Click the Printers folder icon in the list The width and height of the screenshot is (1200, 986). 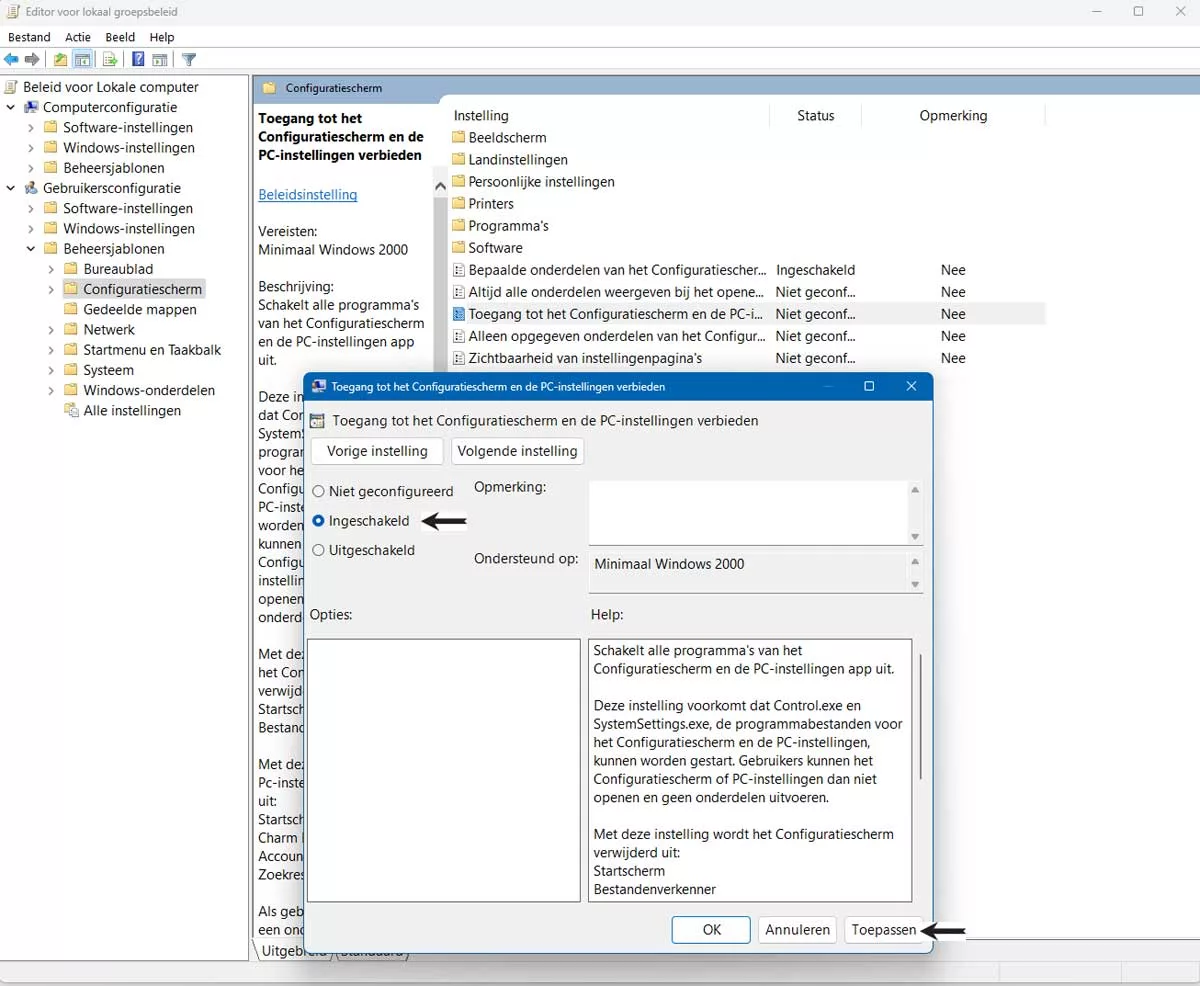point(459,203)
